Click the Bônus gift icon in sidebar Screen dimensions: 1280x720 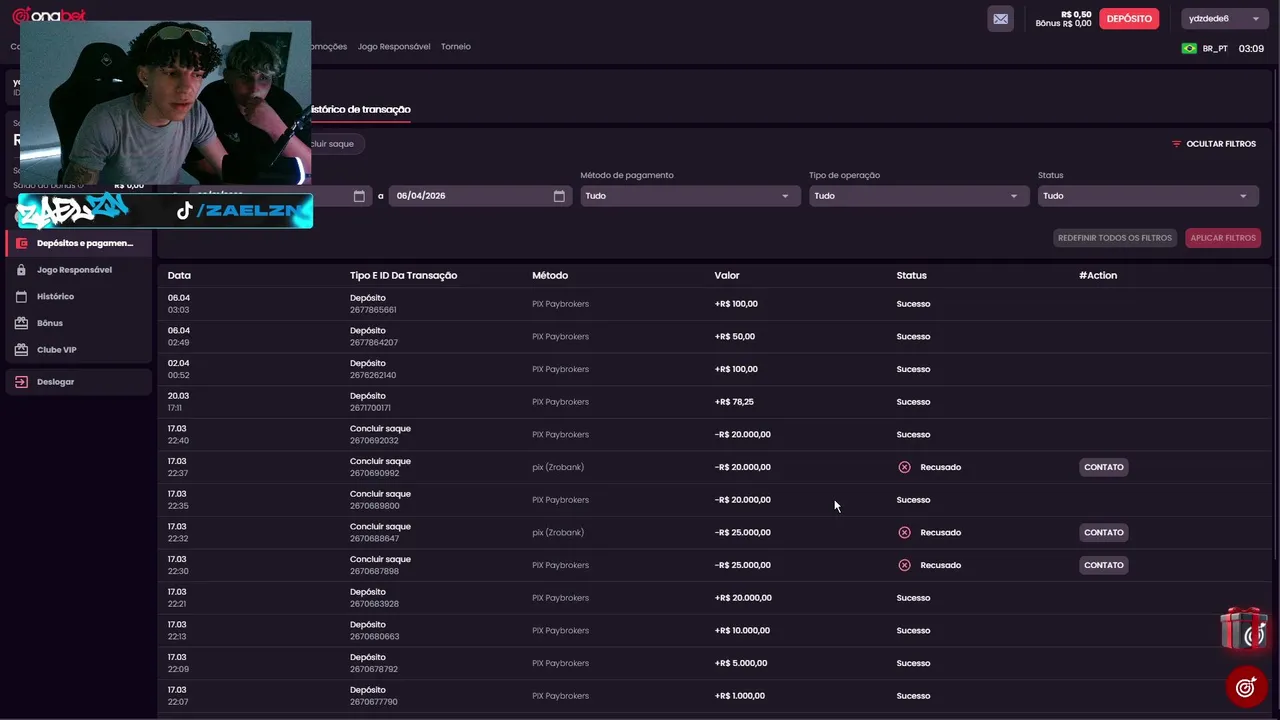[x=22, y=323]
